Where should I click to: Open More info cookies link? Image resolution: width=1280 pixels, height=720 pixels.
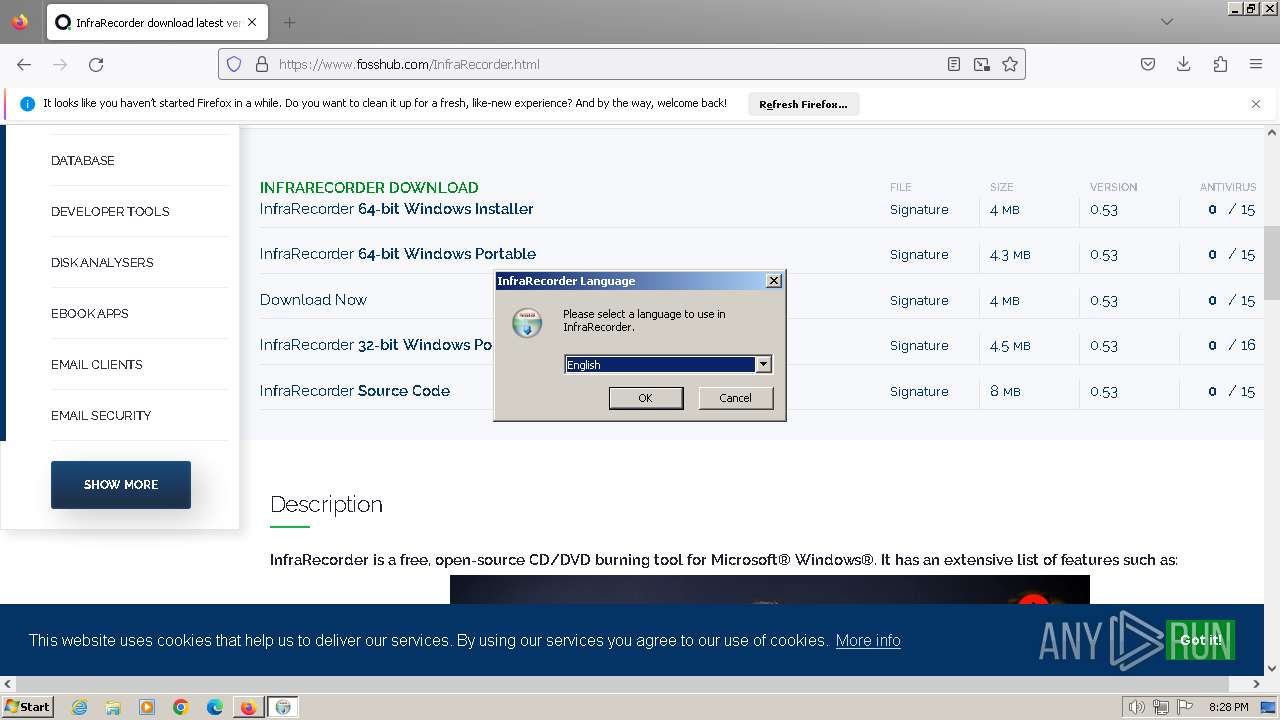[x=868, y=641]
